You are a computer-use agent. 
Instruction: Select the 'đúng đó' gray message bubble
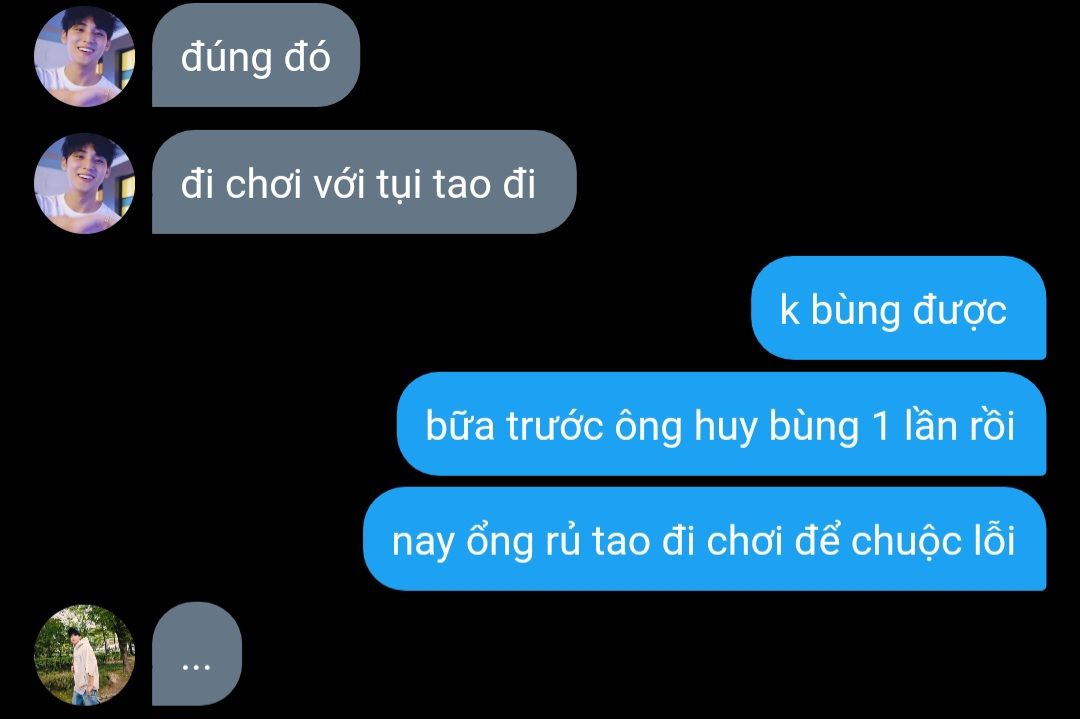(x=256, y=55)
